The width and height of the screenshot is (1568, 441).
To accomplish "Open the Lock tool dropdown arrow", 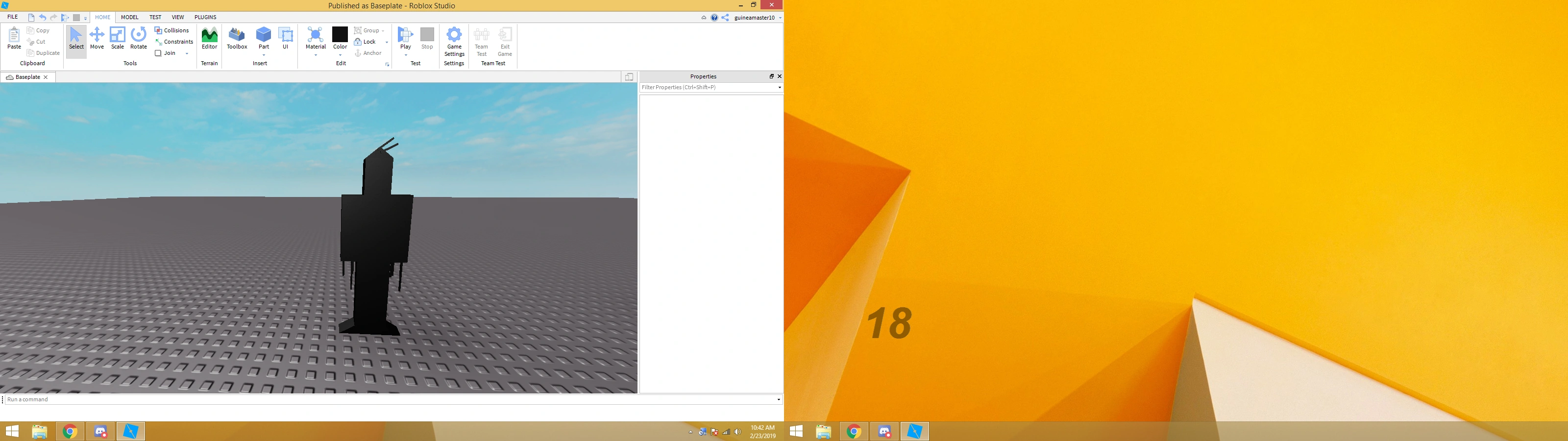I will pyautogui.click(x=387, y=42).
